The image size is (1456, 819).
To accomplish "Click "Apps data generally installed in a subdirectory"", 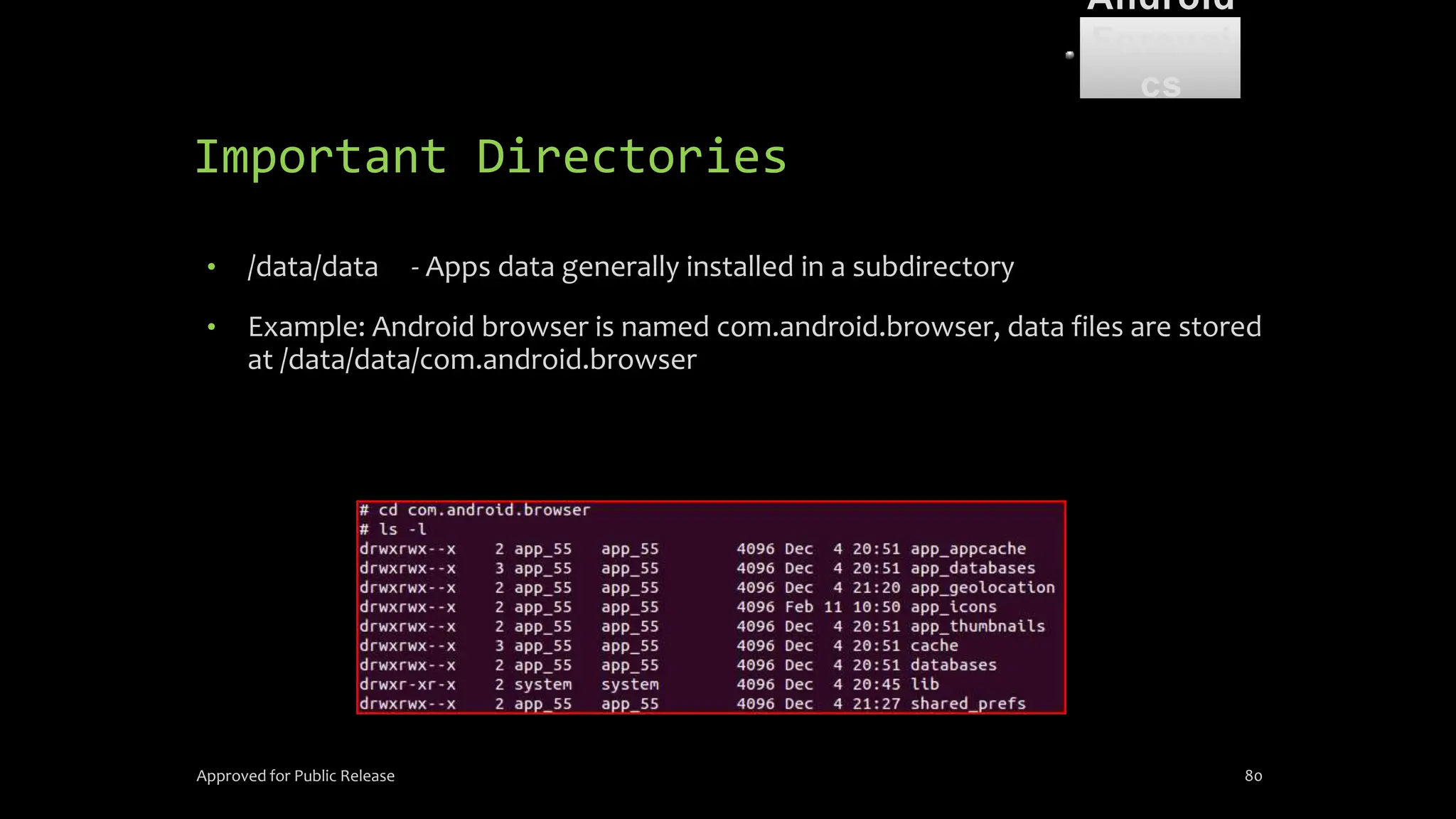I will [718, 267].
